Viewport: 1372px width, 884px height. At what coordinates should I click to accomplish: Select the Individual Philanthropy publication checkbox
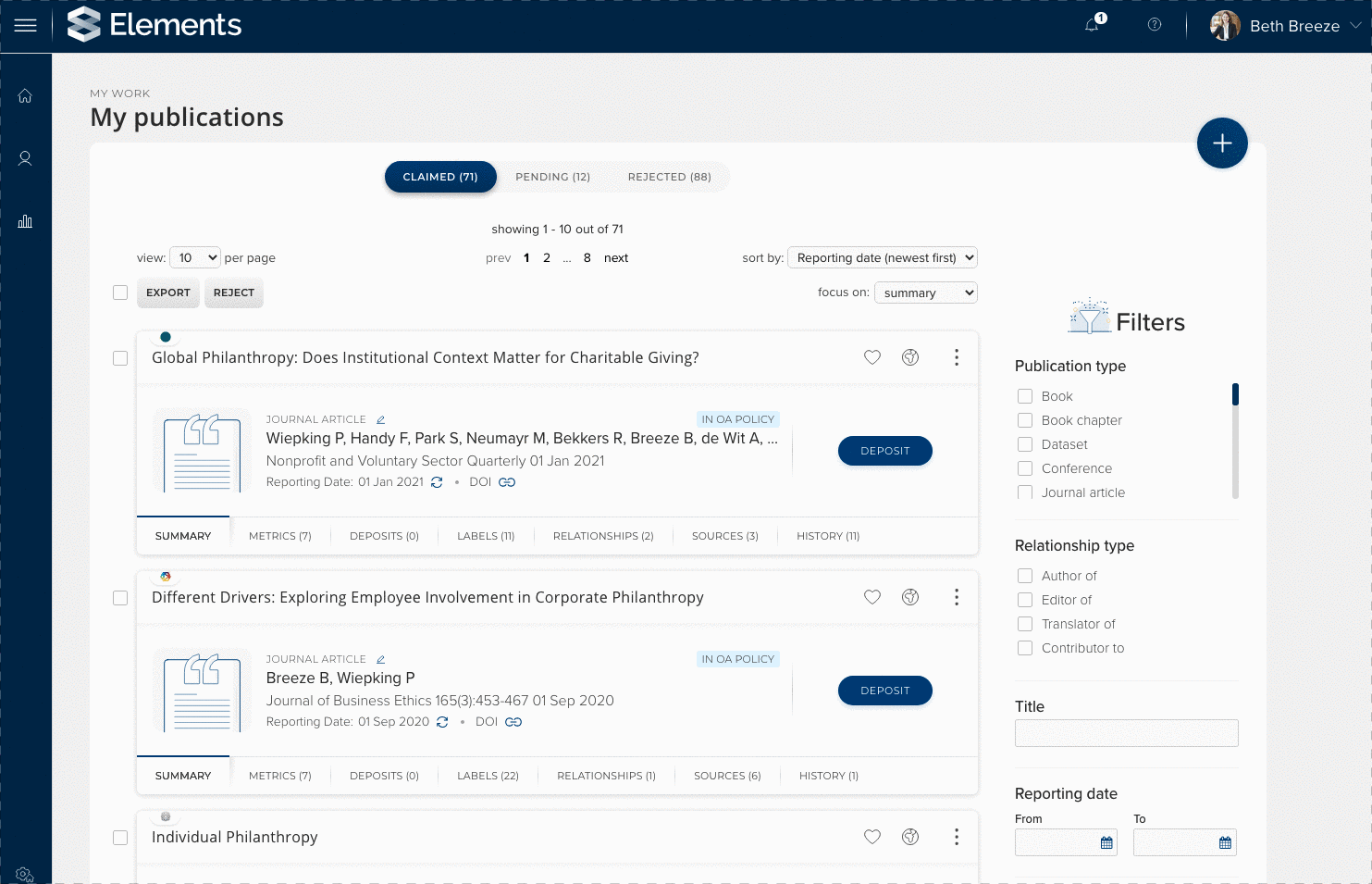(120, 838)
